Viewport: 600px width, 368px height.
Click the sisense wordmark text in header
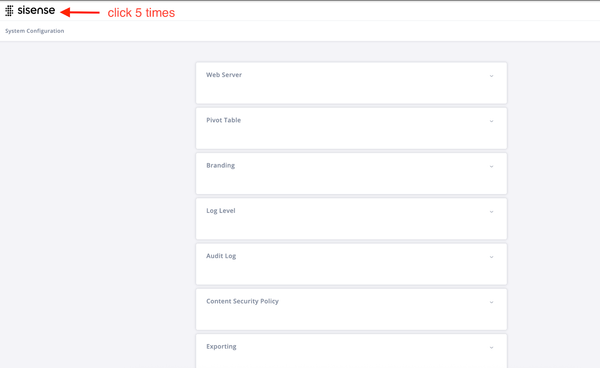point(36,10)
